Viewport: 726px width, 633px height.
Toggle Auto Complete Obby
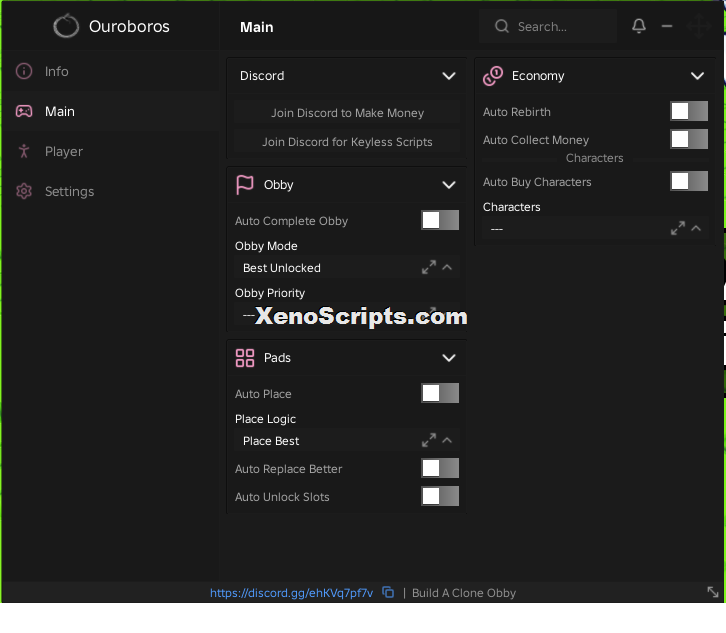440,220
